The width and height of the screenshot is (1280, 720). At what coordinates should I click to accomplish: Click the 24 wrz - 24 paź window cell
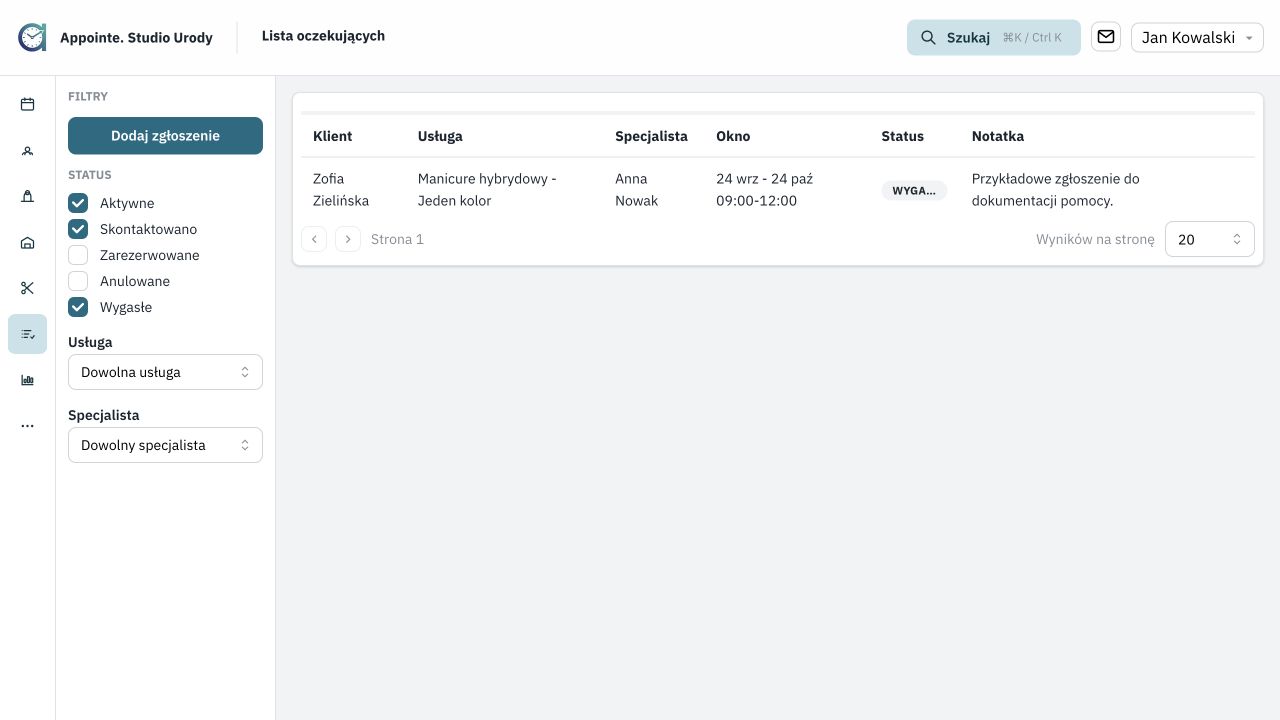(x=764, y=190)
